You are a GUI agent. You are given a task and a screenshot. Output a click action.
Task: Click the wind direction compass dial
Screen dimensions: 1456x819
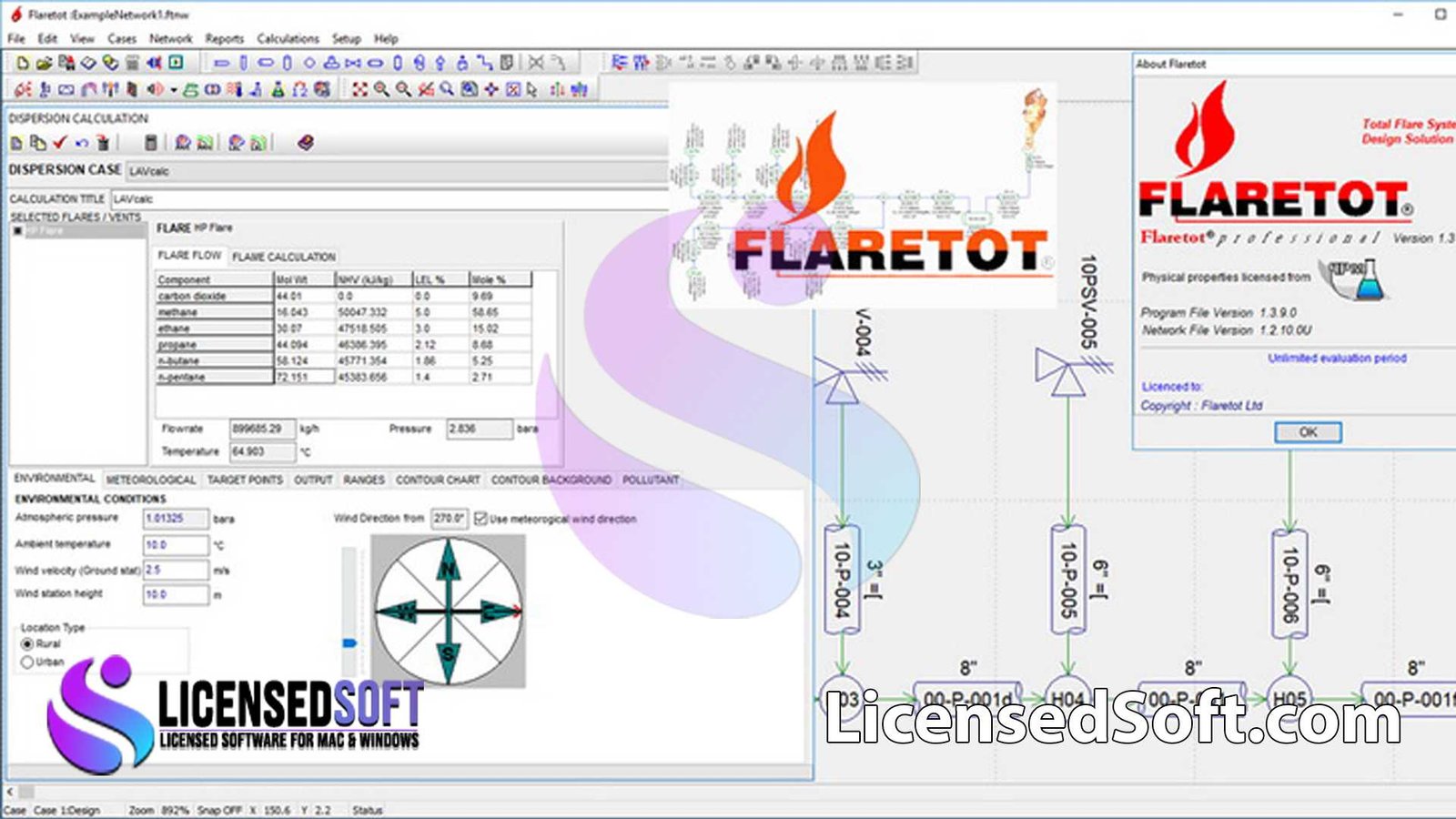[448, 611]
